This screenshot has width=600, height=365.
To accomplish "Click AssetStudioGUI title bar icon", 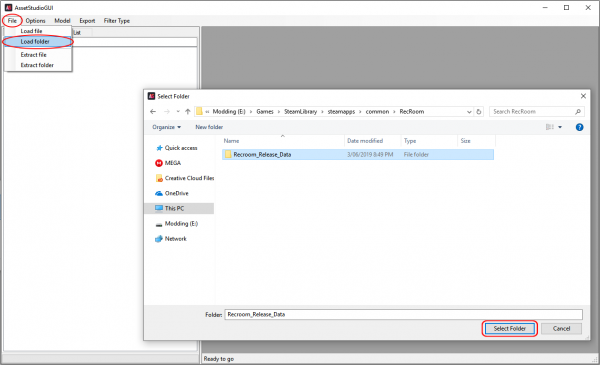I will pyautogui.click(x=8, y=7).
